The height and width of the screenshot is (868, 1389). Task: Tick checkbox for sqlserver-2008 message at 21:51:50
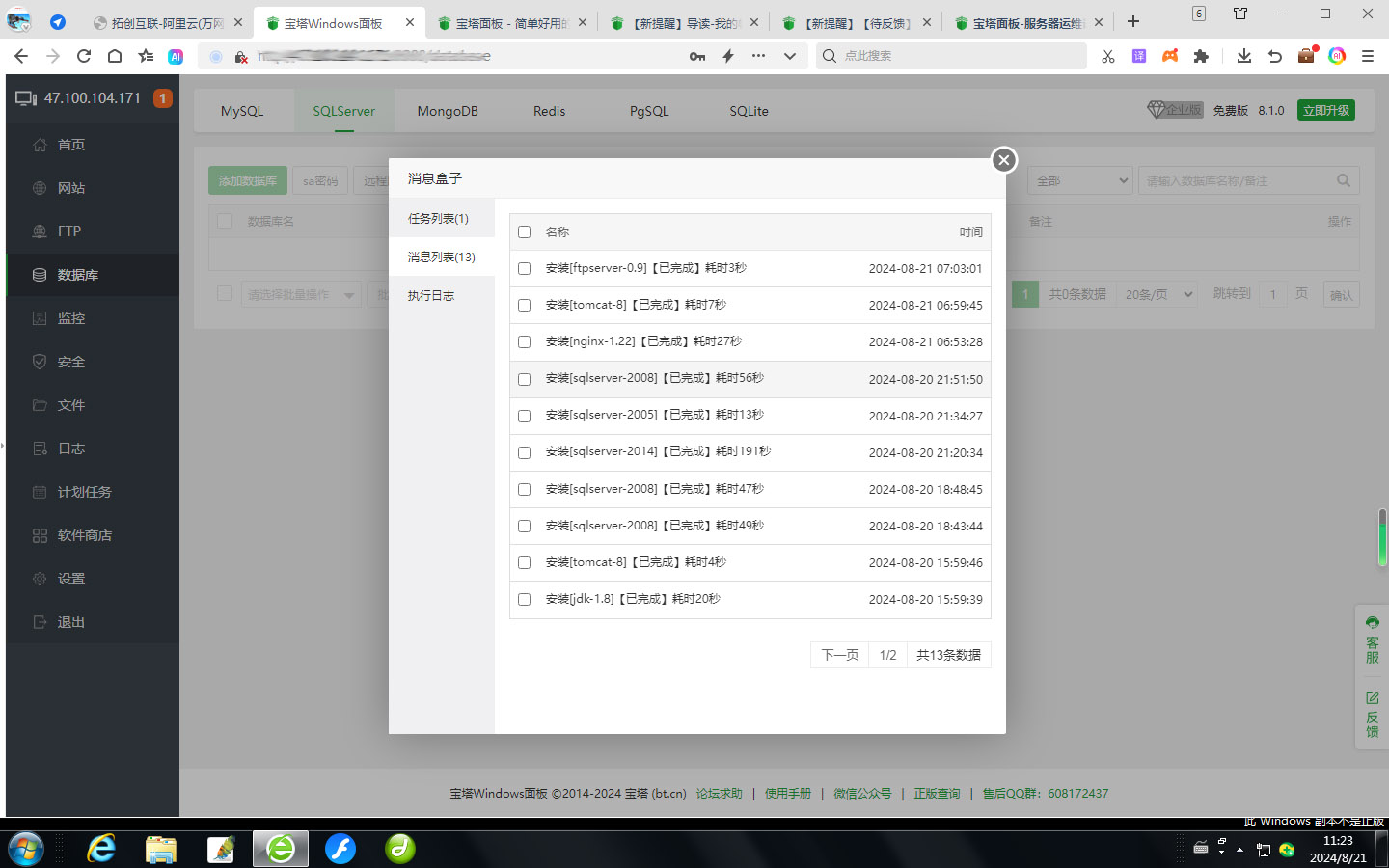pyautogui.click(x=525, y=379)
